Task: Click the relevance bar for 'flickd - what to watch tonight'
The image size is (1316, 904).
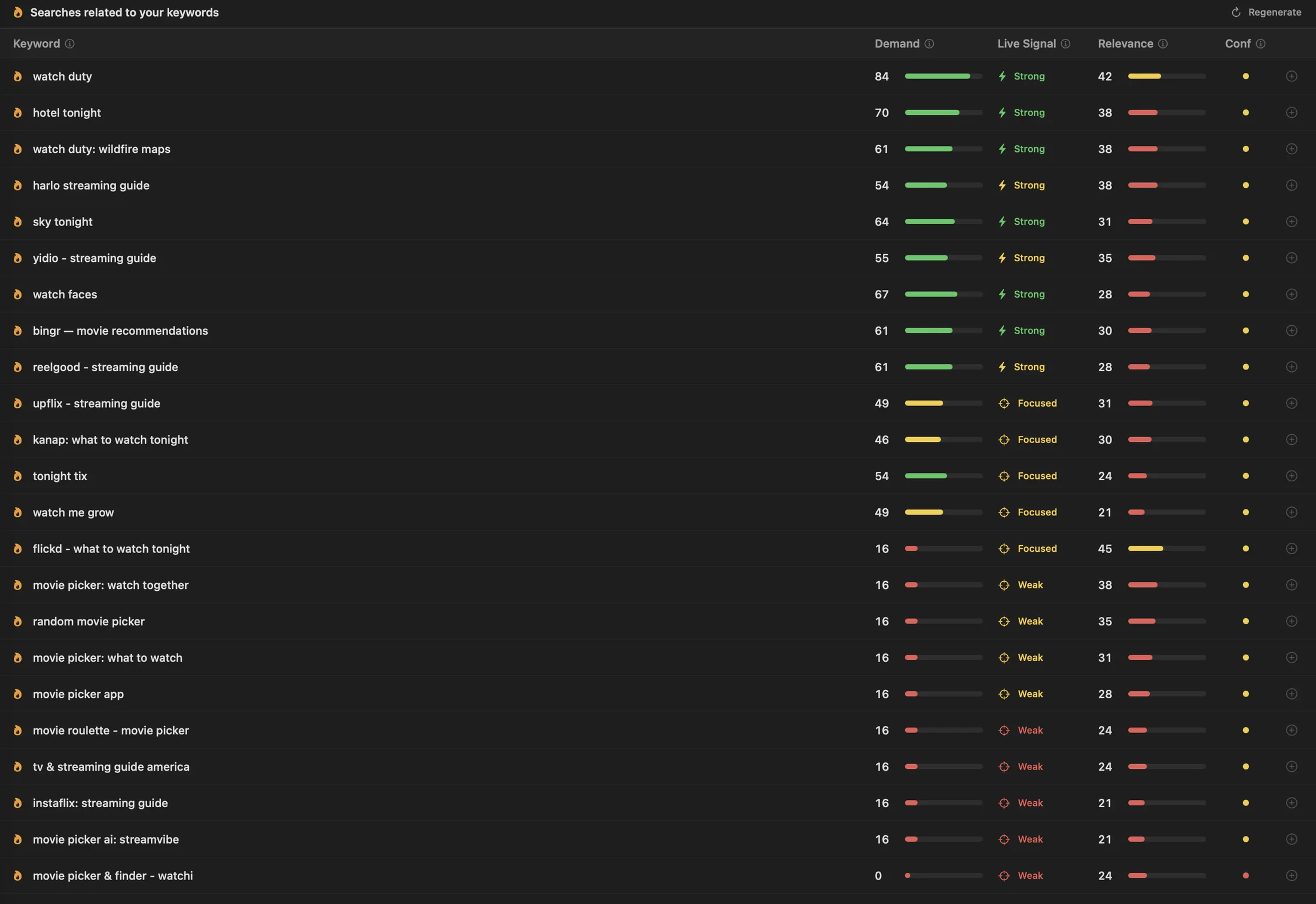Action: [1166, 548]
